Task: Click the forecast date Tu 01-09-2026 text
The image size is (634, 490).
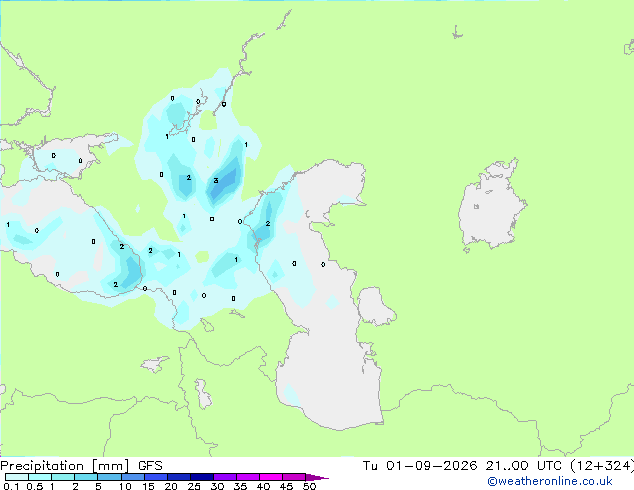Action: tap(420, 466)
